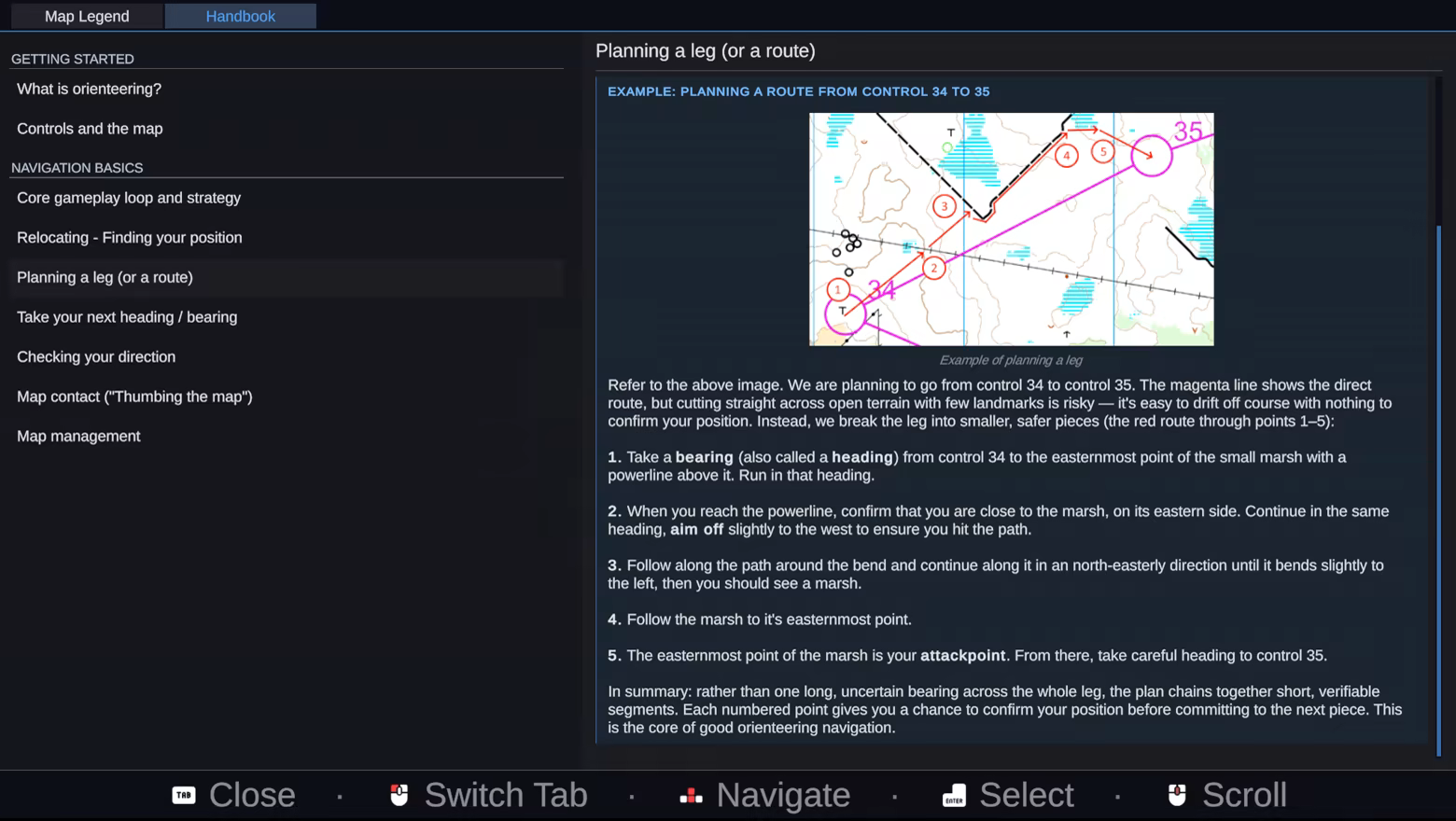The height and width of the screenshot is (821, 1456).
Task: Click the Enter key icon beside Select
Action: coord(954,795)
